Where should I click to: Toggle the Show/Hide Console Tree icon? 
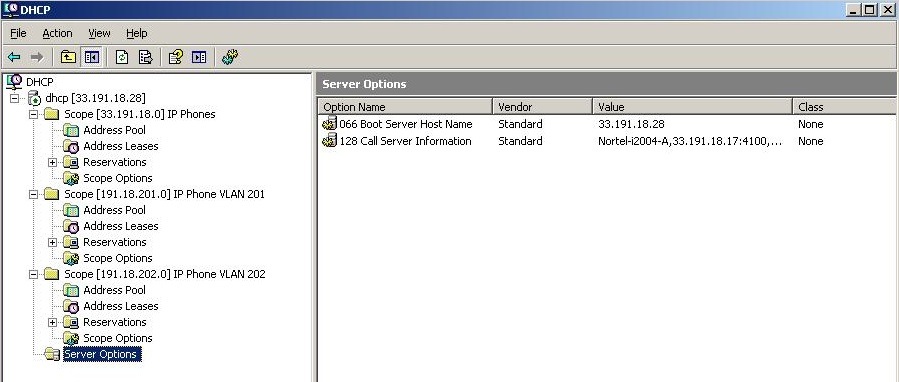[x=92, y=57]
